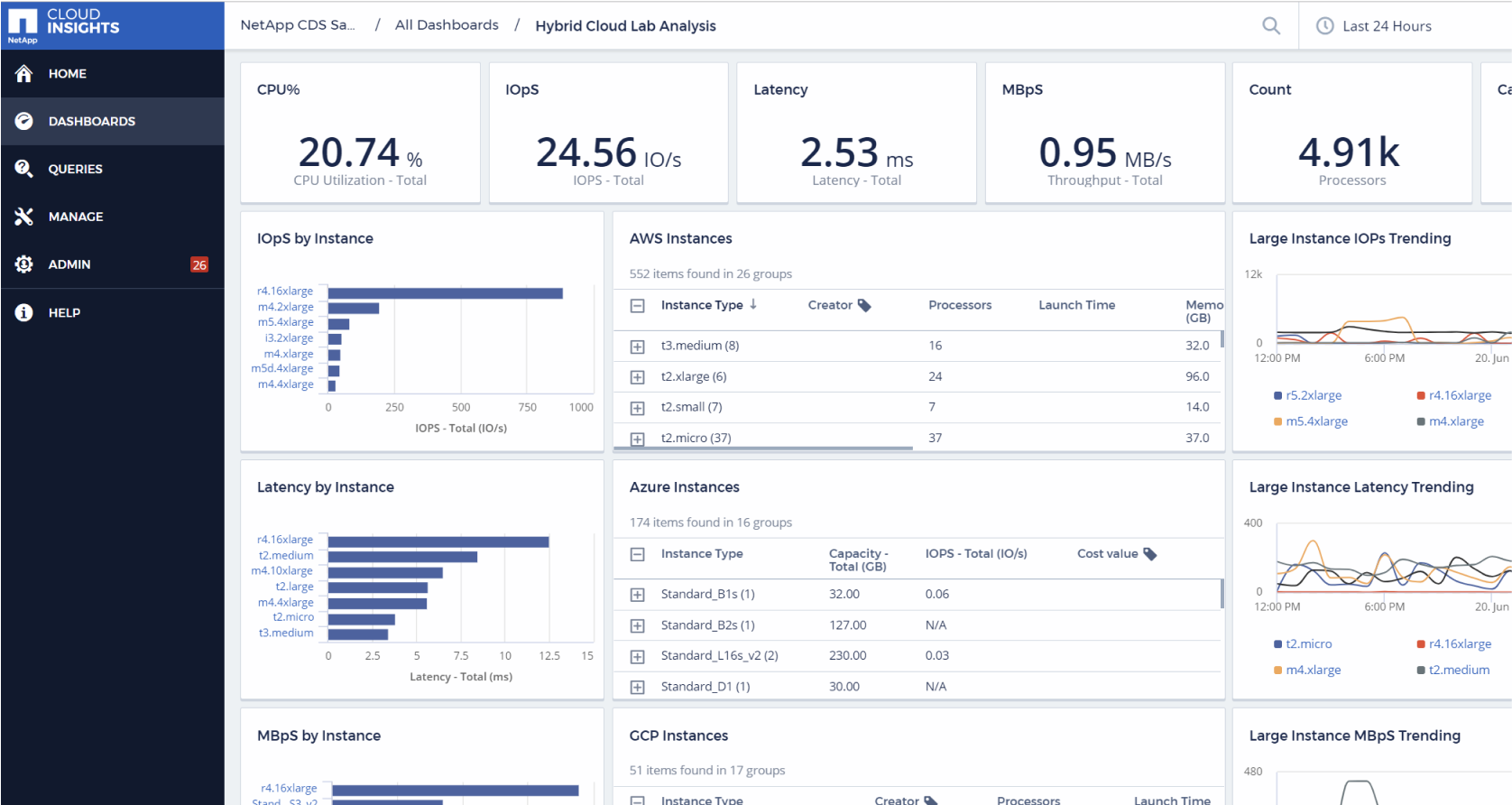The height and width of the screenshot is (805, 1512).
Task: Open the Manage menu item
Action: pos(113,217)
